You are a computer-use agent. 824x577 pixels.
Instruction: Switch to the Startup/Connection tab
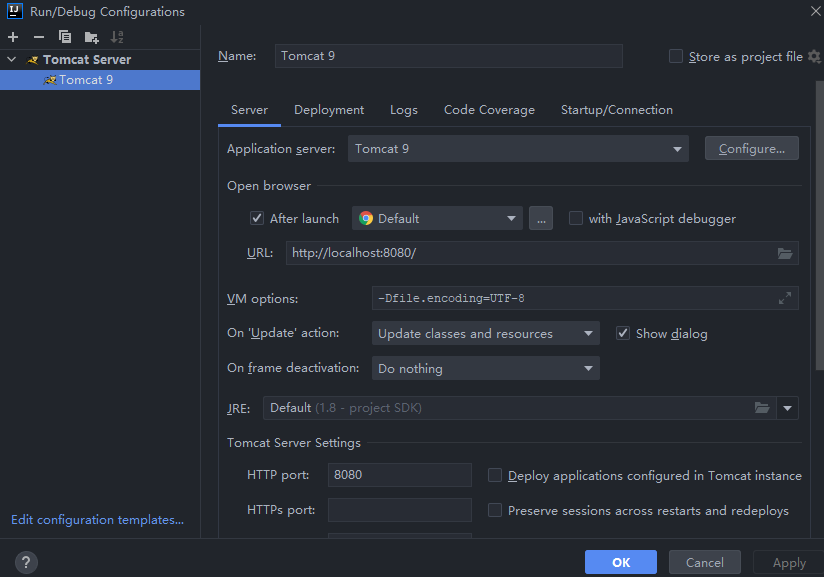(x=616, y=110)
